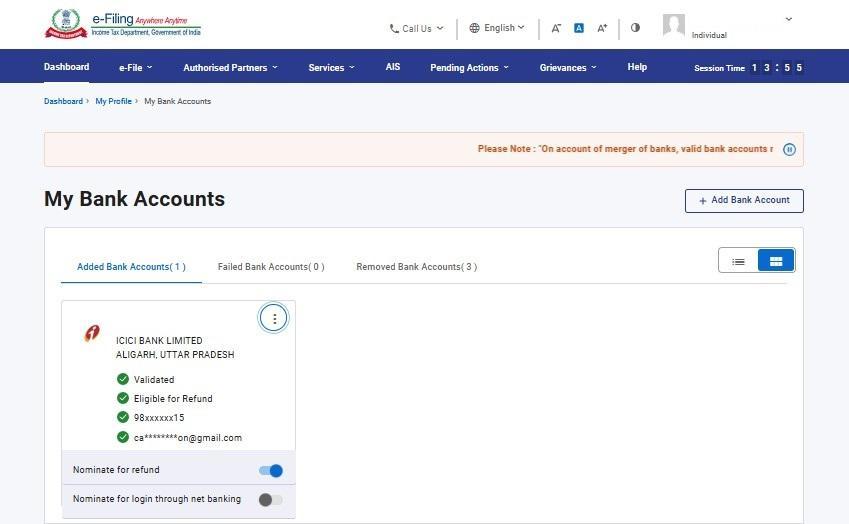849x524 pixels.
Task: Go to My Profile breadcrumb link
Action: [x=113, y=101]
